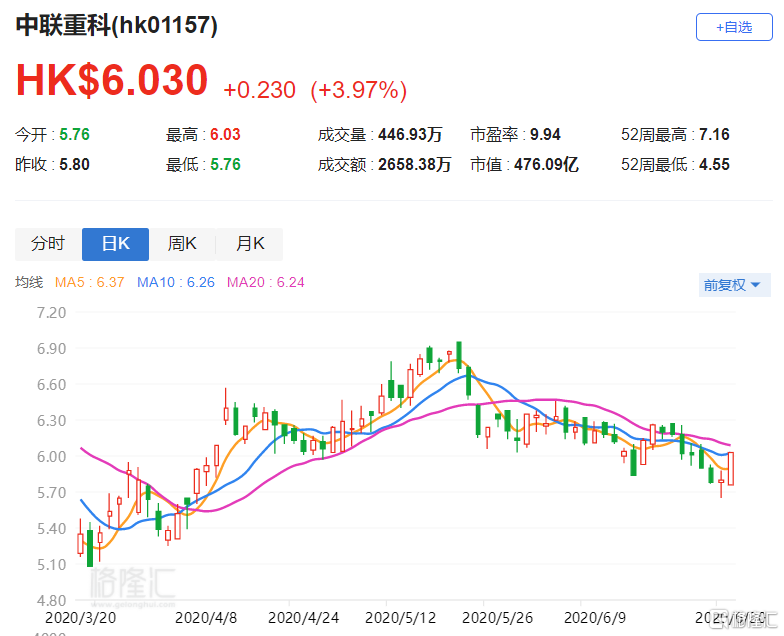Click the 2020/4/24 date axis label
This screenshot has width=784, height=636.
click(304, 618)
